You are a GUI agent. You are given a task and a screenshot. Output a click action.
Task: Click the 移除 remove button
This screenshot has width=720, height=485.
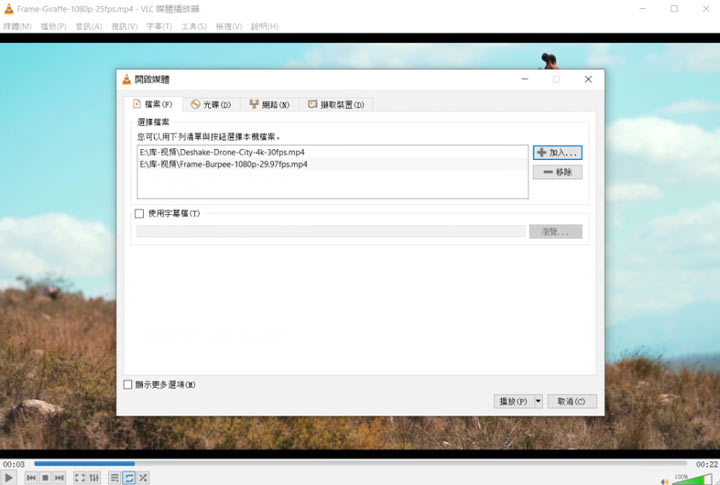[x=557, y=172]
